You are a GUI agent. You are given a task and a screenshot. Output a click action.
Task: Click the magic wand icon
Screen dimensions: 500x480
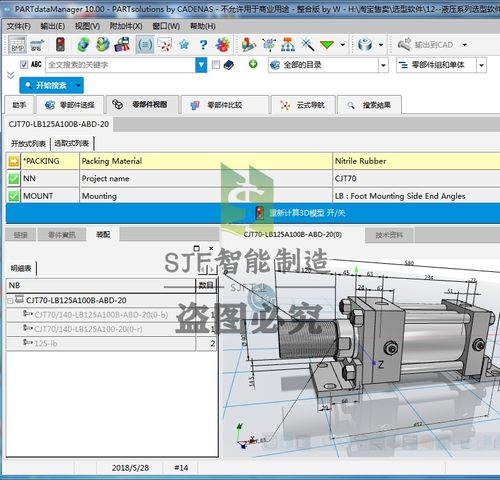(307, 44)
